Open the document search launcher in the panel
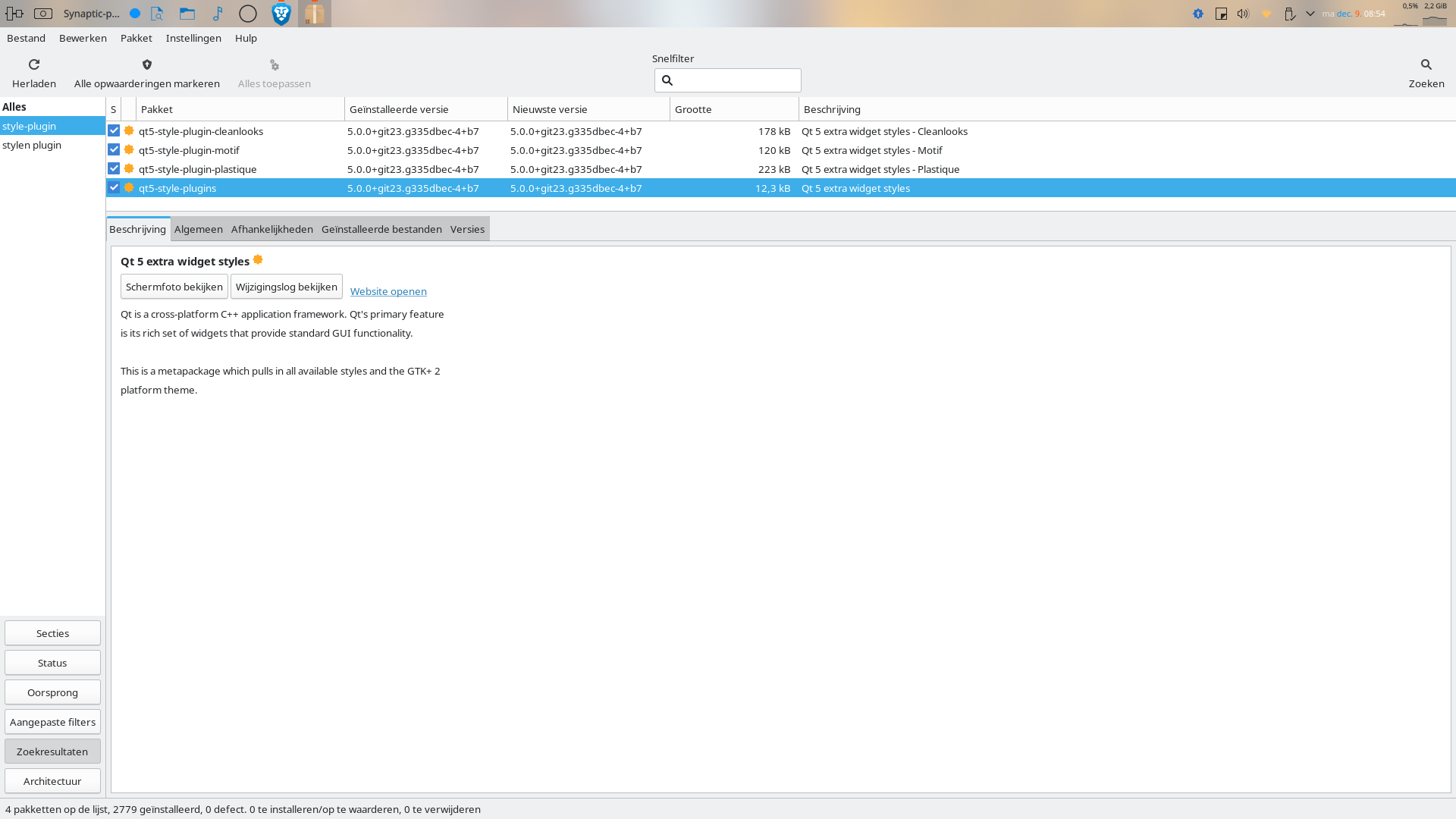 (157, 14)
